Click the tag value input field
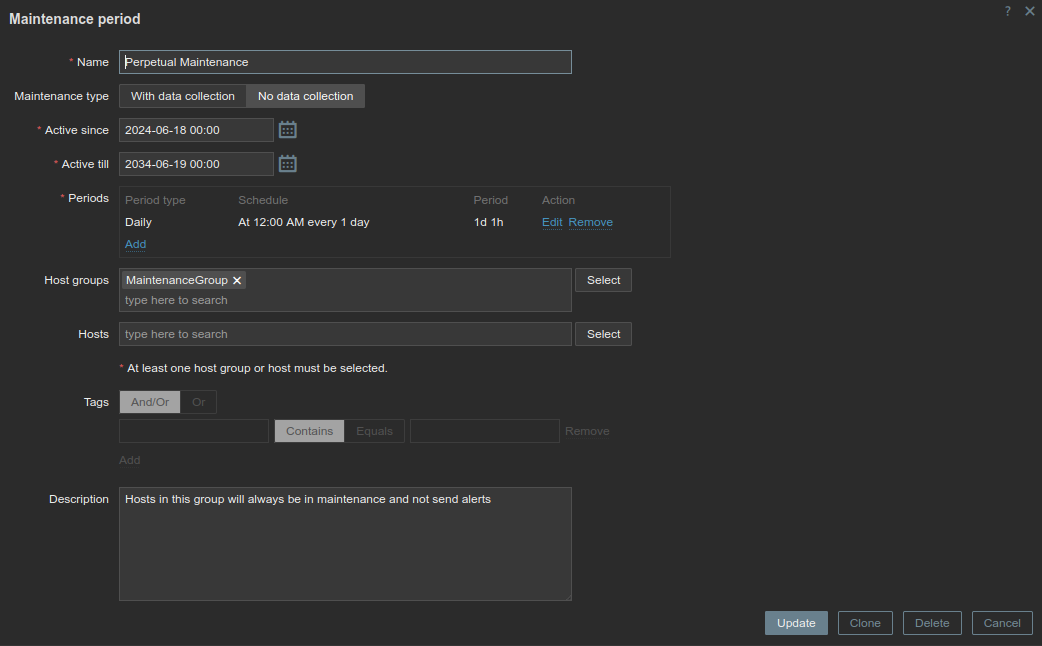The width and height of the screenshot is (1042, 646). click(484, 431)
